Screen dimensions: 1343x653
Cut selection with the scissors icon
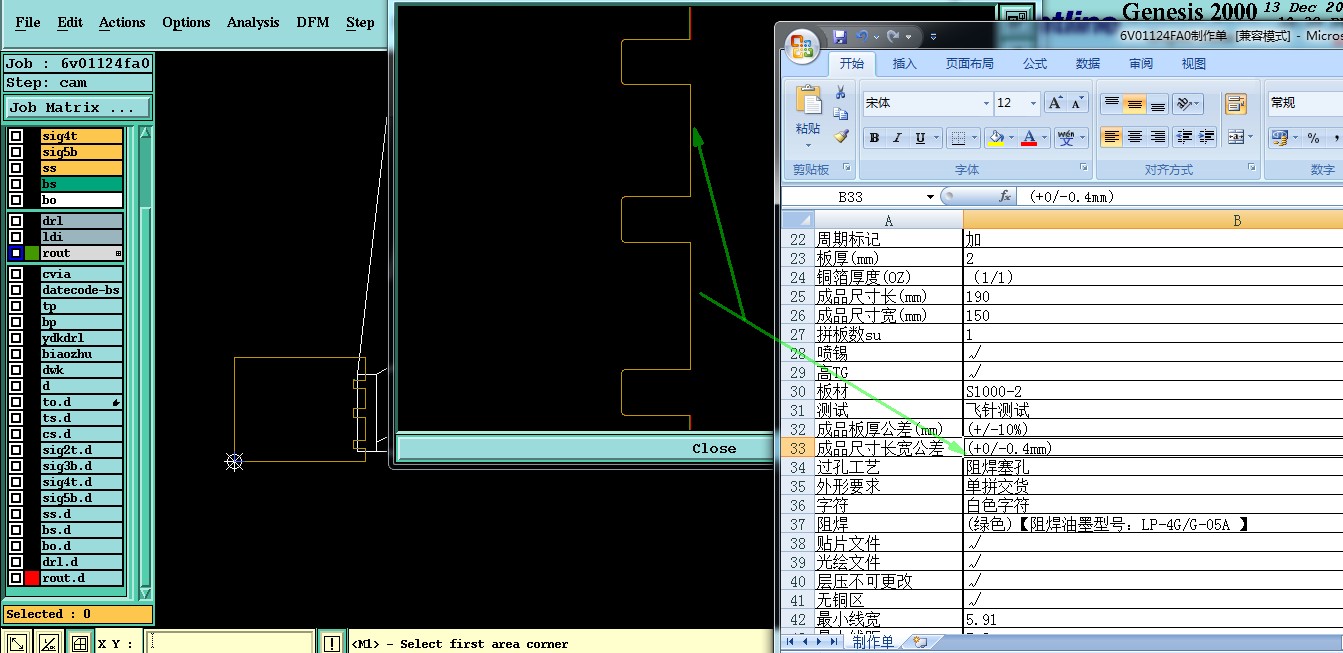[841, 93]
